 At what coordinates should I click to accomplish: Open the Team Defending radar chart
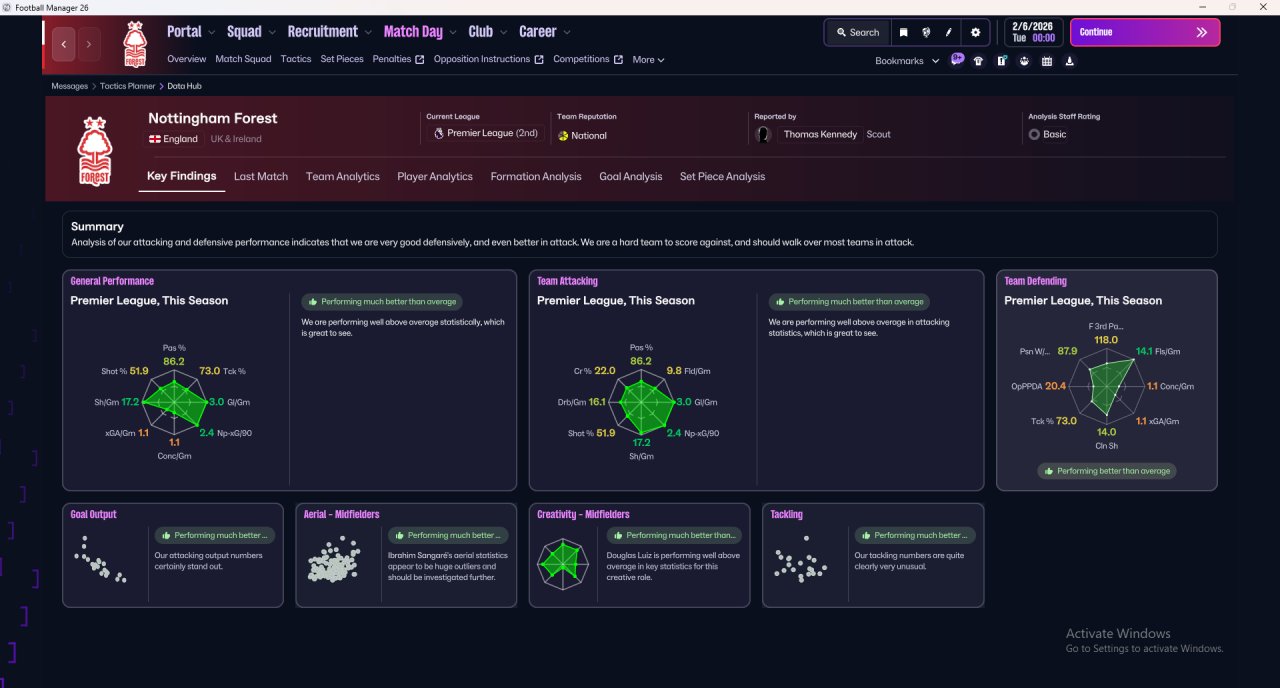(x=1106, y=386)
